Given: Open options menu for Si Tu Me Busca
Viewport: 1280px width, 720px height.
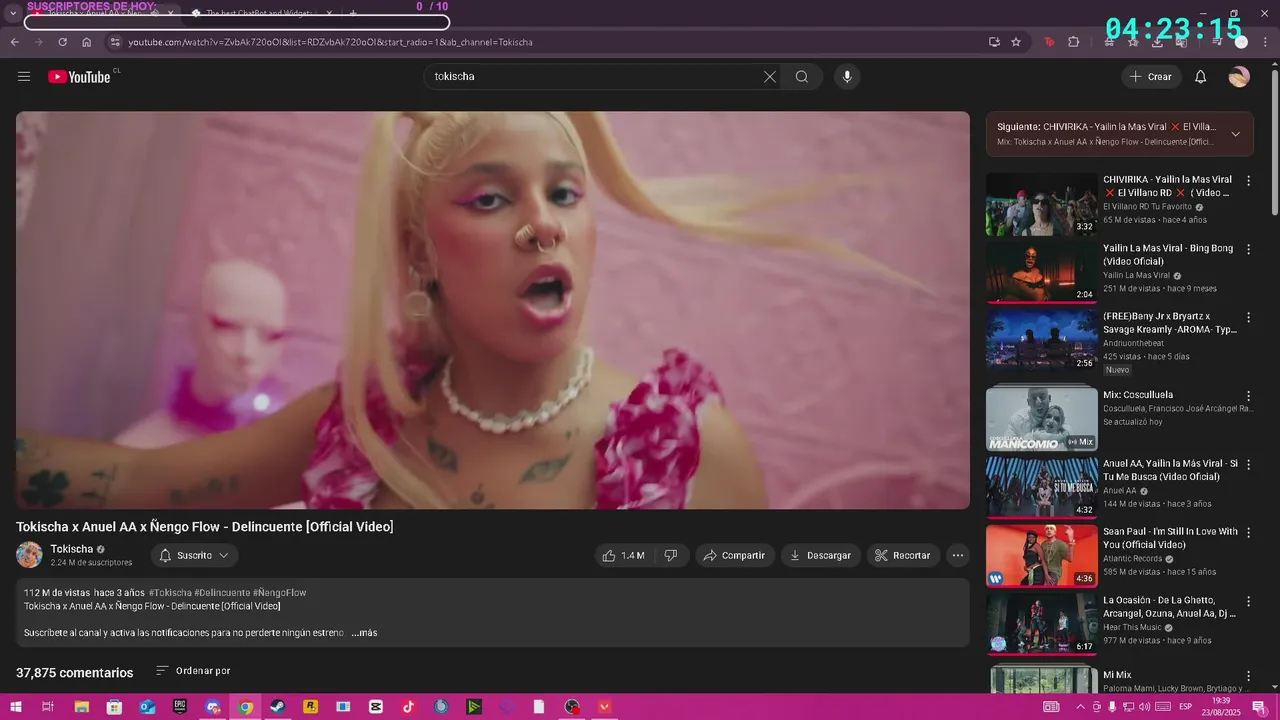Looking at the screenshot, I should (1248, 465).
